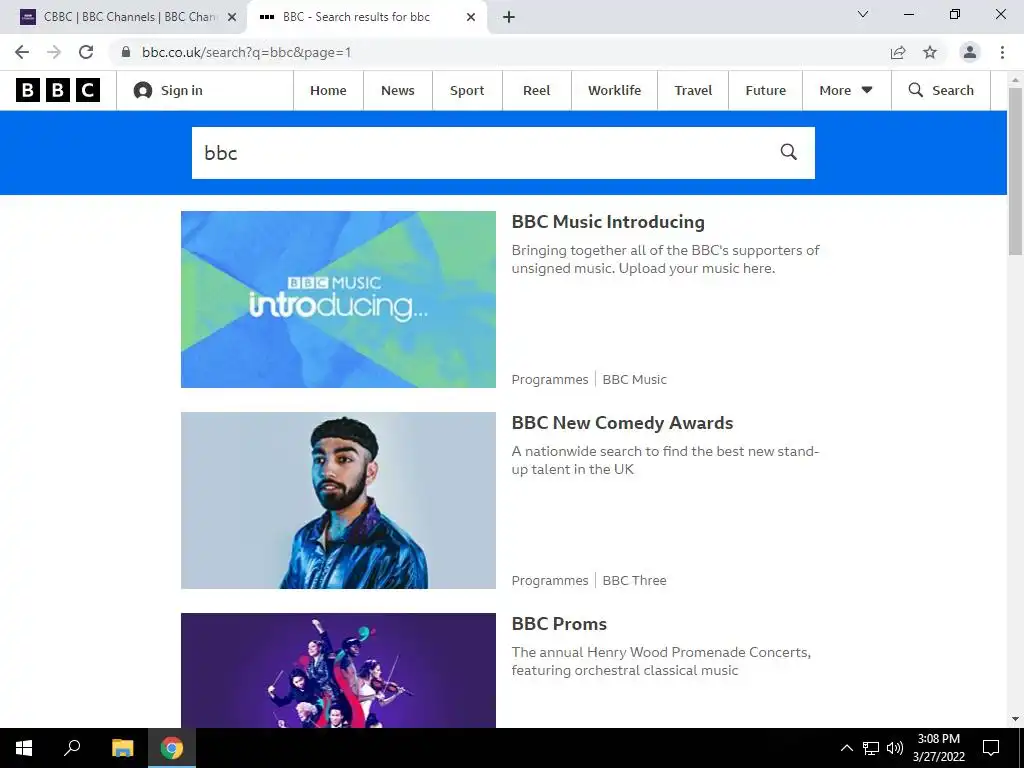Open the BBC Music Introducing result title
1024x768 pixels.
pyautogui.click(x=608, y=222)
